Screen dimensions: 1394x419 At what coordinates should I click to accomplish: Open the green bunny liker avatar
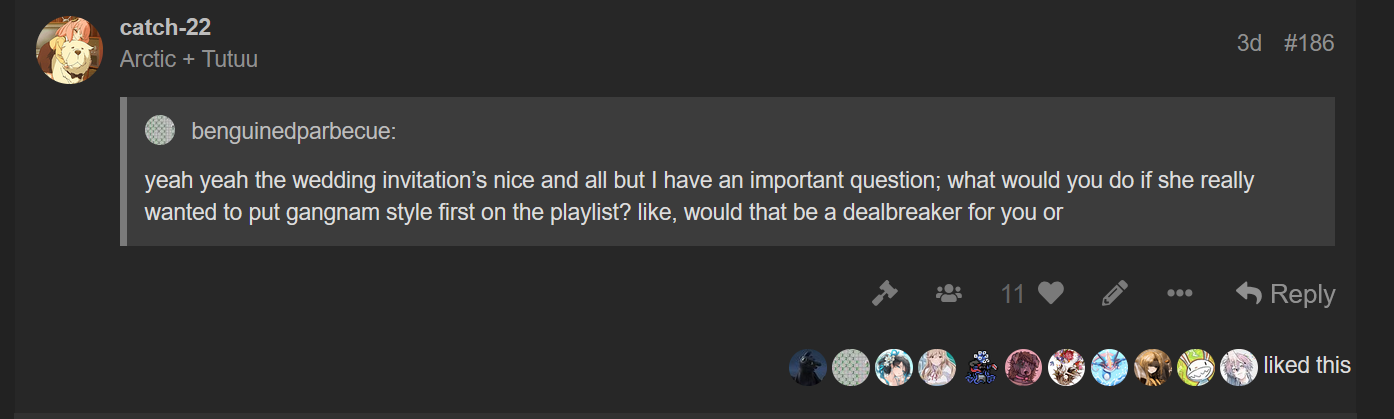tap(1196, 367)
